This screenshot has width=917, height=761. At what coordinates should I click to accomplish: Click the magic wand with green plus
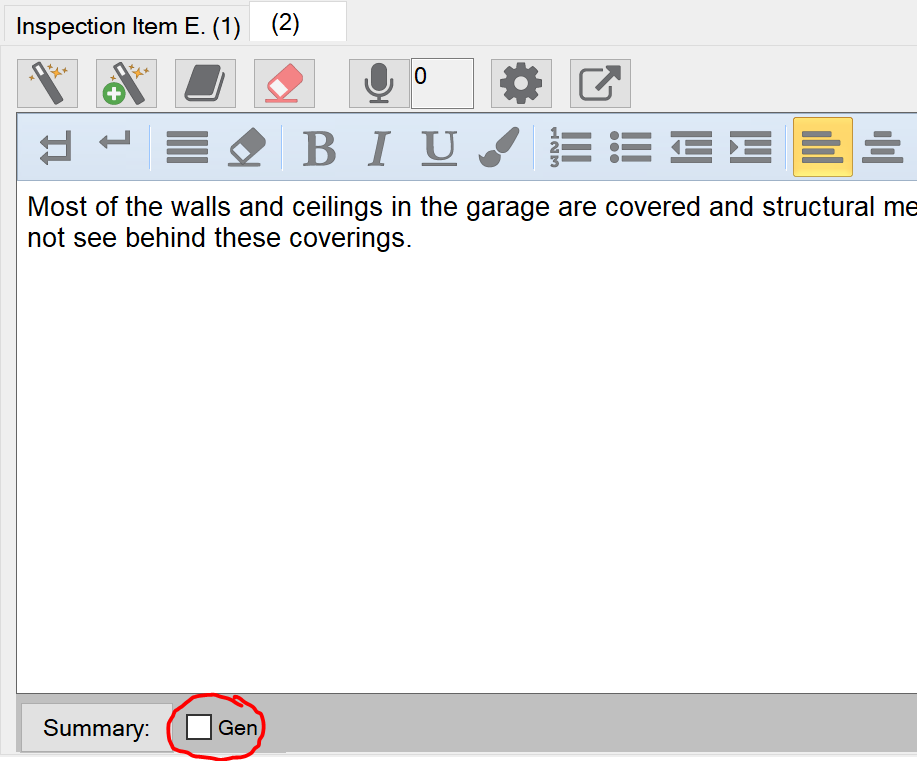126,83
